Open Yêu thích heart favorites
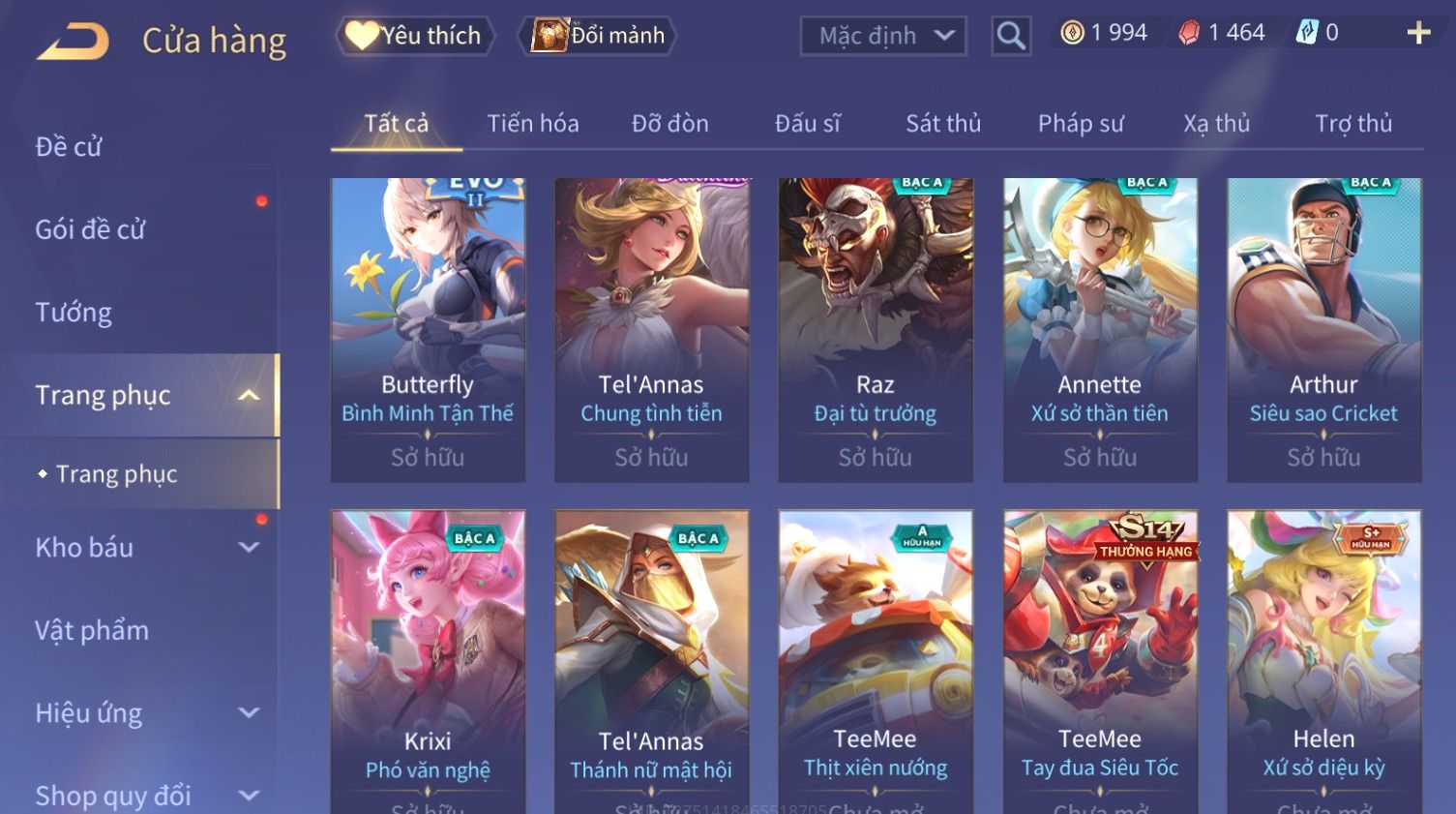The height and width of the screenshot is (814, 1456). tap(415, 36)
